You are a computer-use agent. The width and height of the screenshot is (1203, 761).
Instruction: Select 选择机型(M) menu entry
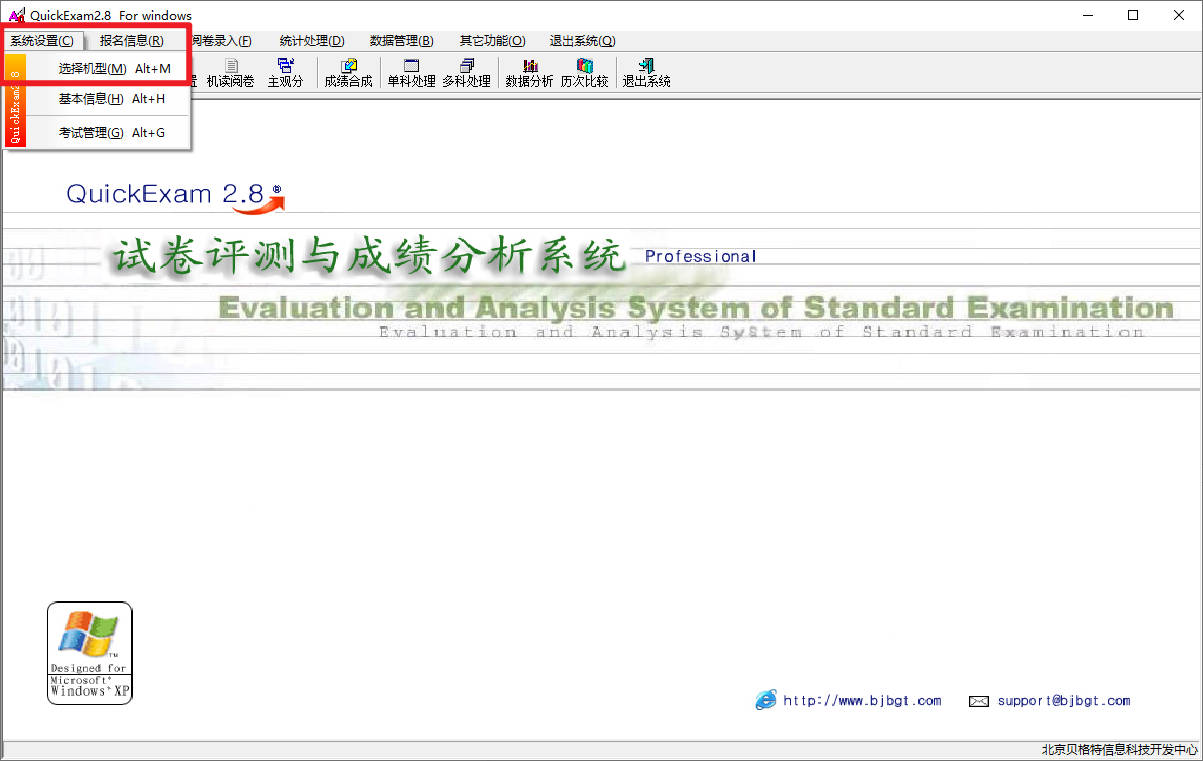tap(109, 69)
